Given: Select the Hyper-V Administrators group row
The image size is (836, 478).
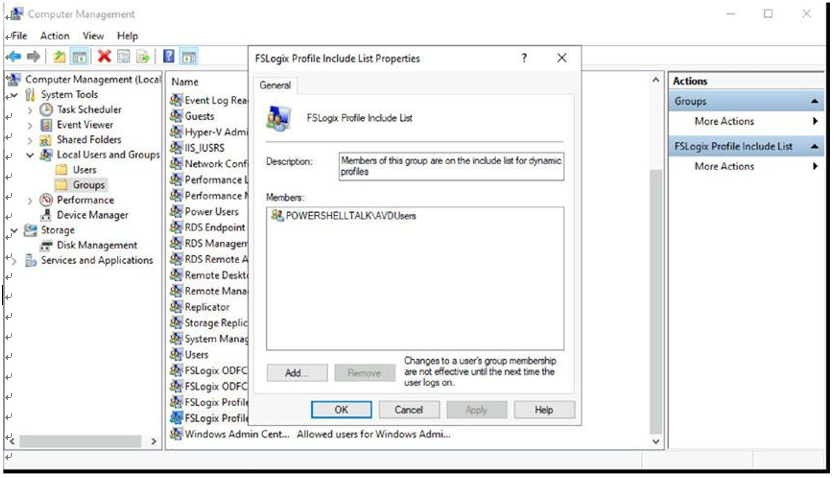Looking at the screenshot, I should click(209, 132).
